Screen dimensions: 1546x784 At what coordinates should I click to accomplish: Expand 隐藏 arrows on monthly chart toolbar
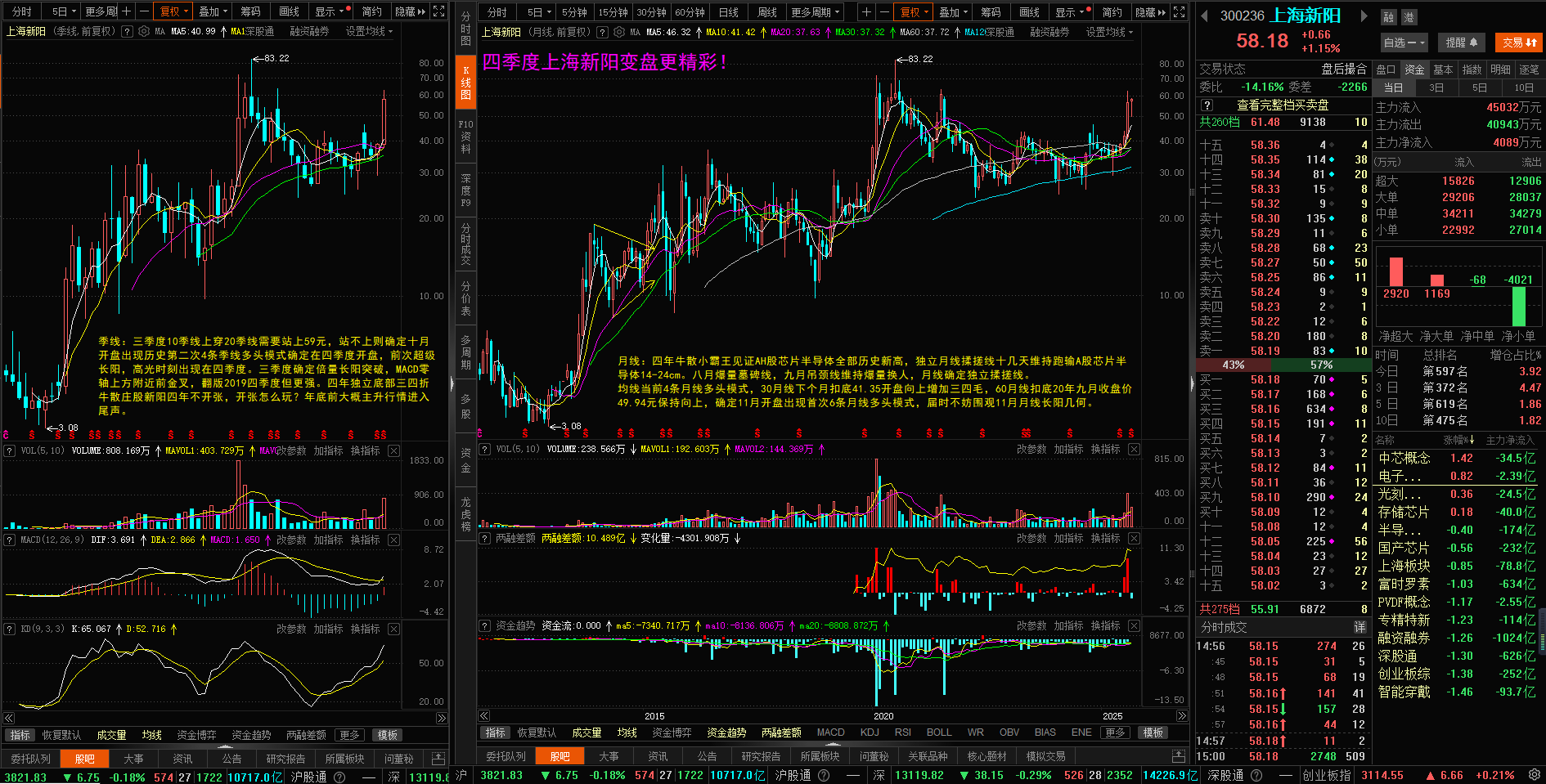click(1150, 11)
